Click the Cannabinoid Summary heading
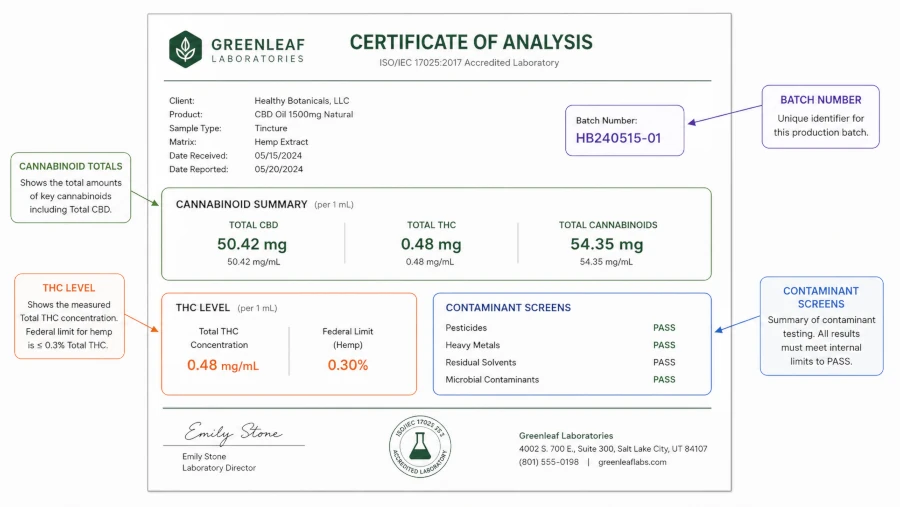The height and width of the screenshot is (507, 900). click(242, 204)
